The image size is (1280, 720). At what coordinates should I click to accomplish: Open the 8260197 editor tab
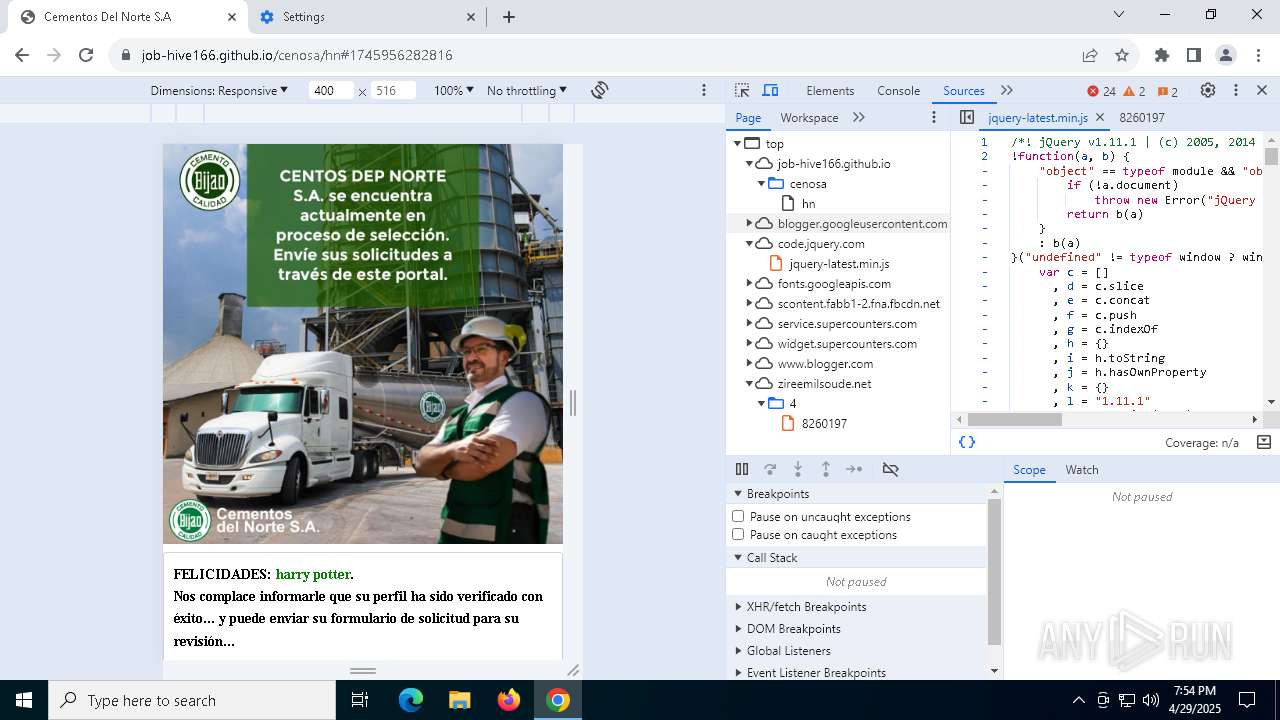pos(1142,117)
